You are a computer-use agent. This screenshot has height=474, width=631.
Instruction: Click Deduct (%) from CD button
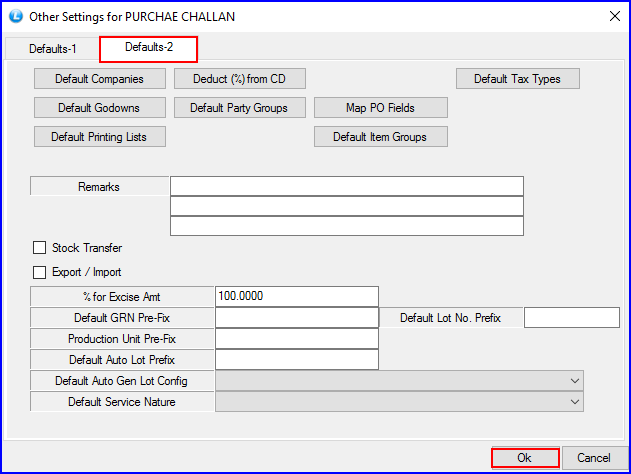[239, 79]
